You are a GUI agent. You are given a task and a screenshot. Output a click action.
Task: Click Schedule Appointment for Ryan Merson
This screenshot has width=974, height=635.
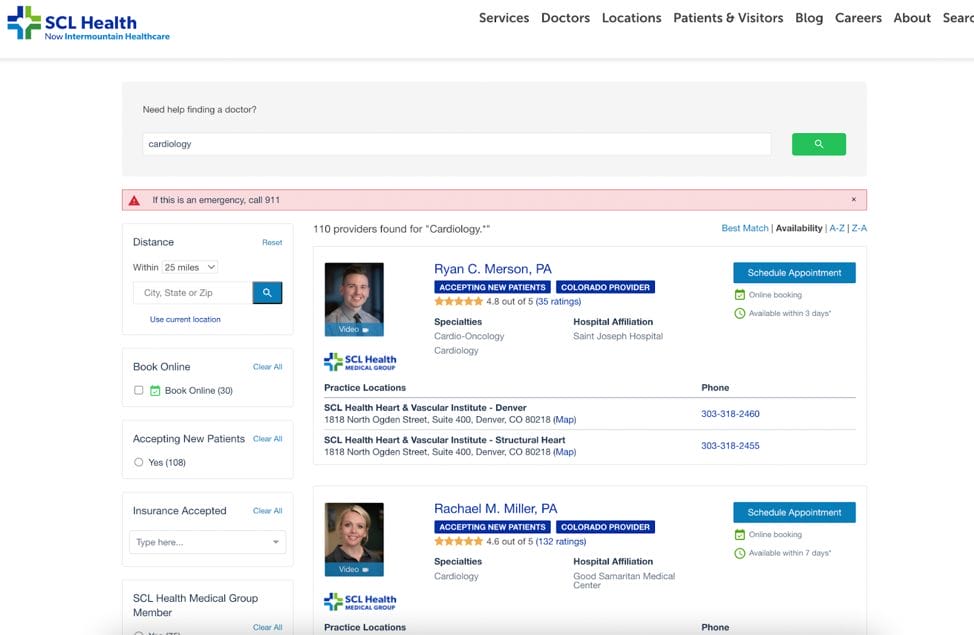(x=793, y=272)
